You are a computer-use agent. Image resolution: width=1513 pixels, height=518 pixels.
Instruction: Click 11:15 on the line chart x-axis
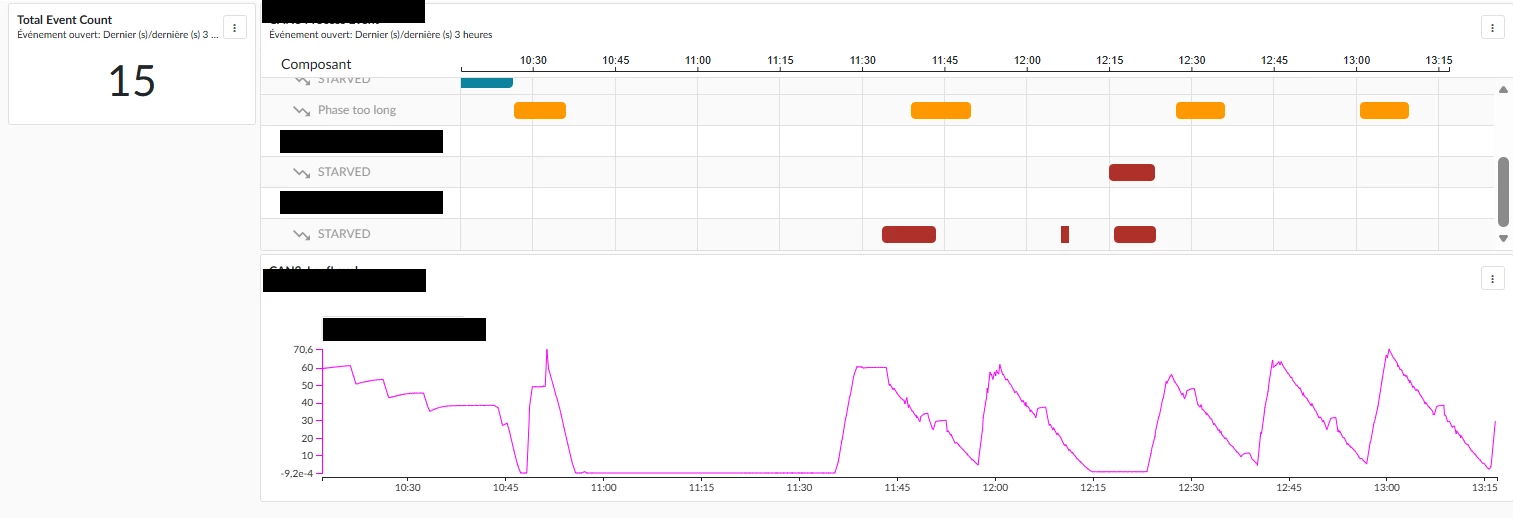[x=701, y=488]
